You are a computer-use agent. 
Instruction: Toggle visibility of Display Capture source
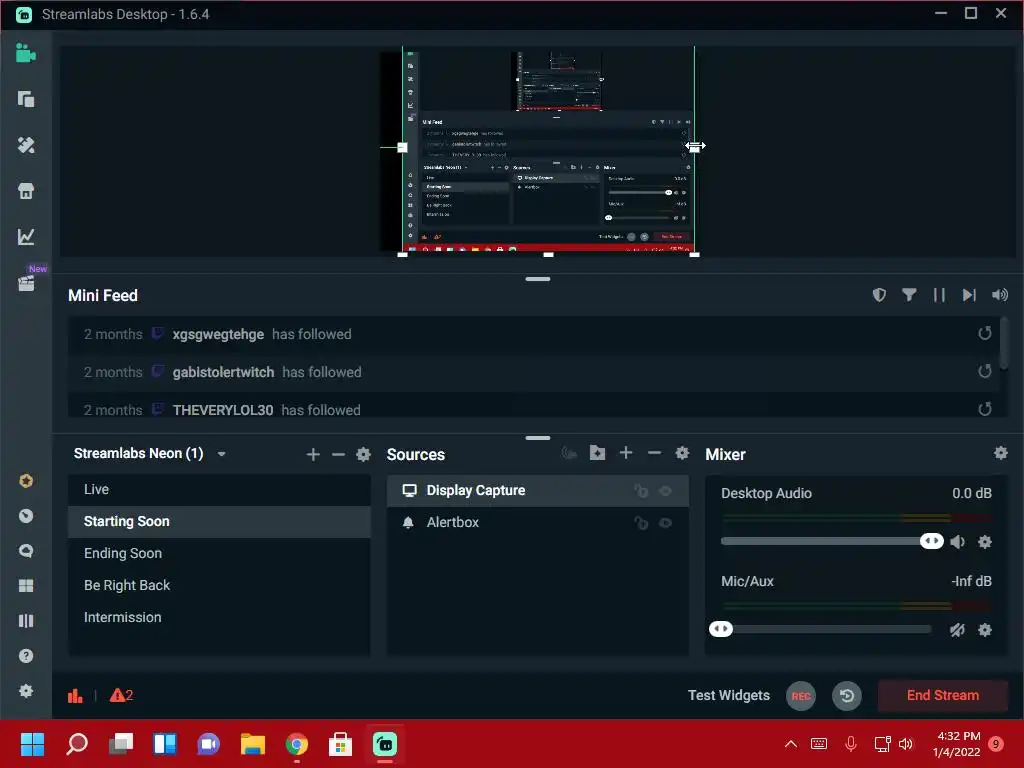tap(665, 491)
